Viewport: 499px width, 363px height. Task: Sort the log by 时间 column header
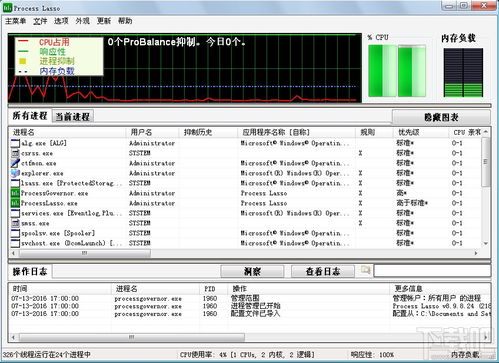tap(60, 288)
